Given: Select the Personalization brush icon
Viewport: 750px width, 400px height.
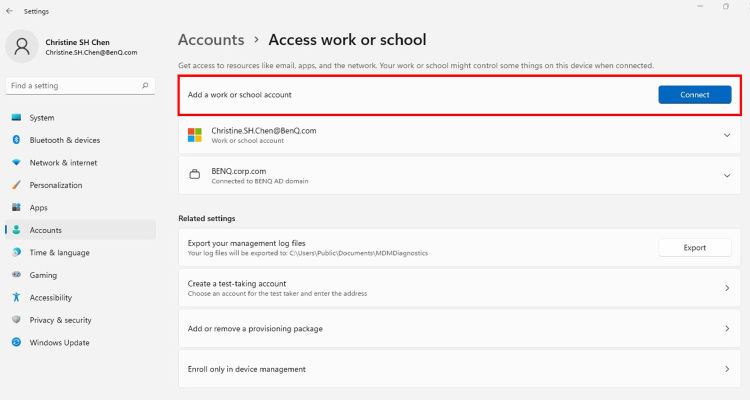Looking at the screenshot, I should coord(16,185).
